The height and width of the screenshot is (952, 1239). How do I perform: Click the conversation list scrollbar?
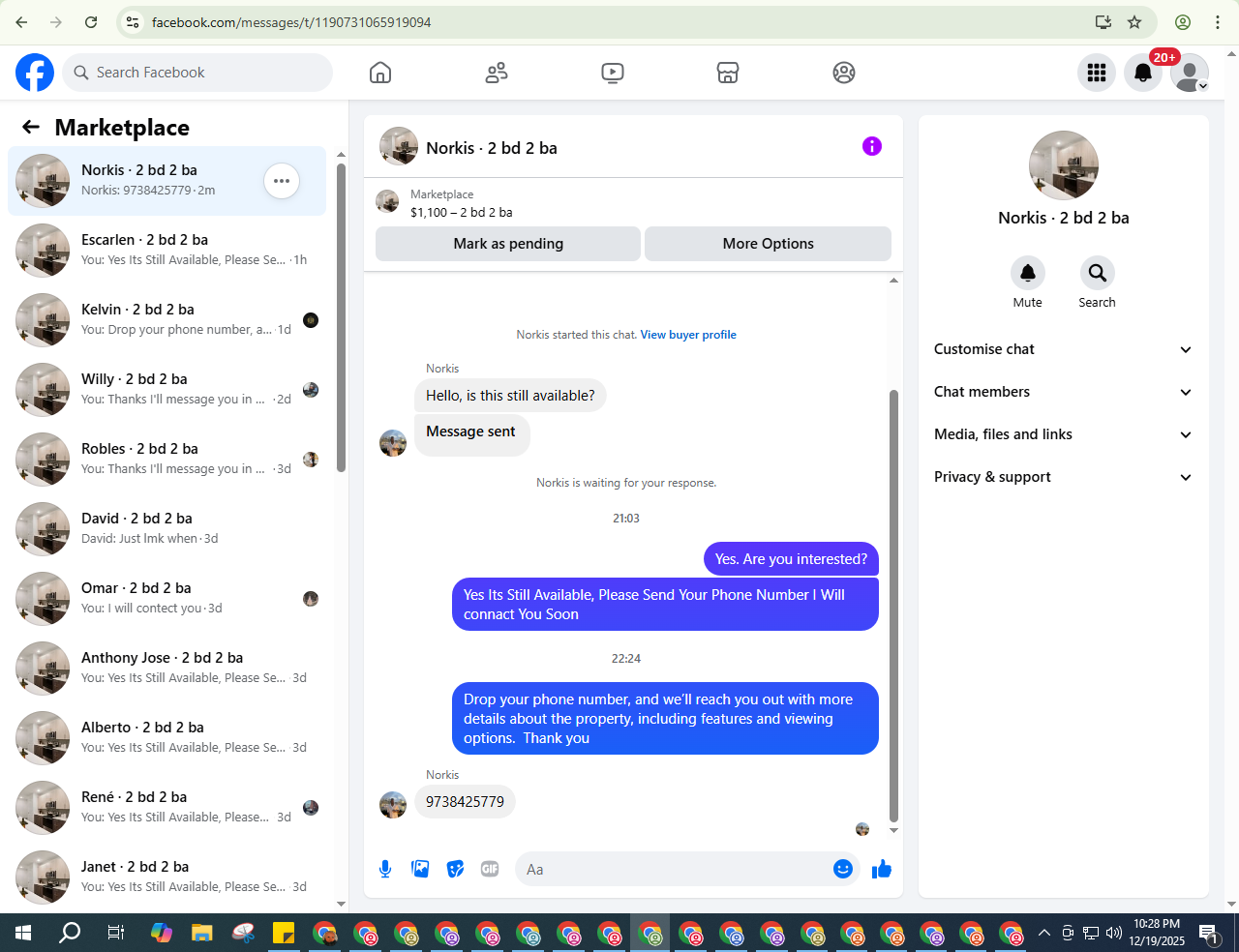point(341,317)
